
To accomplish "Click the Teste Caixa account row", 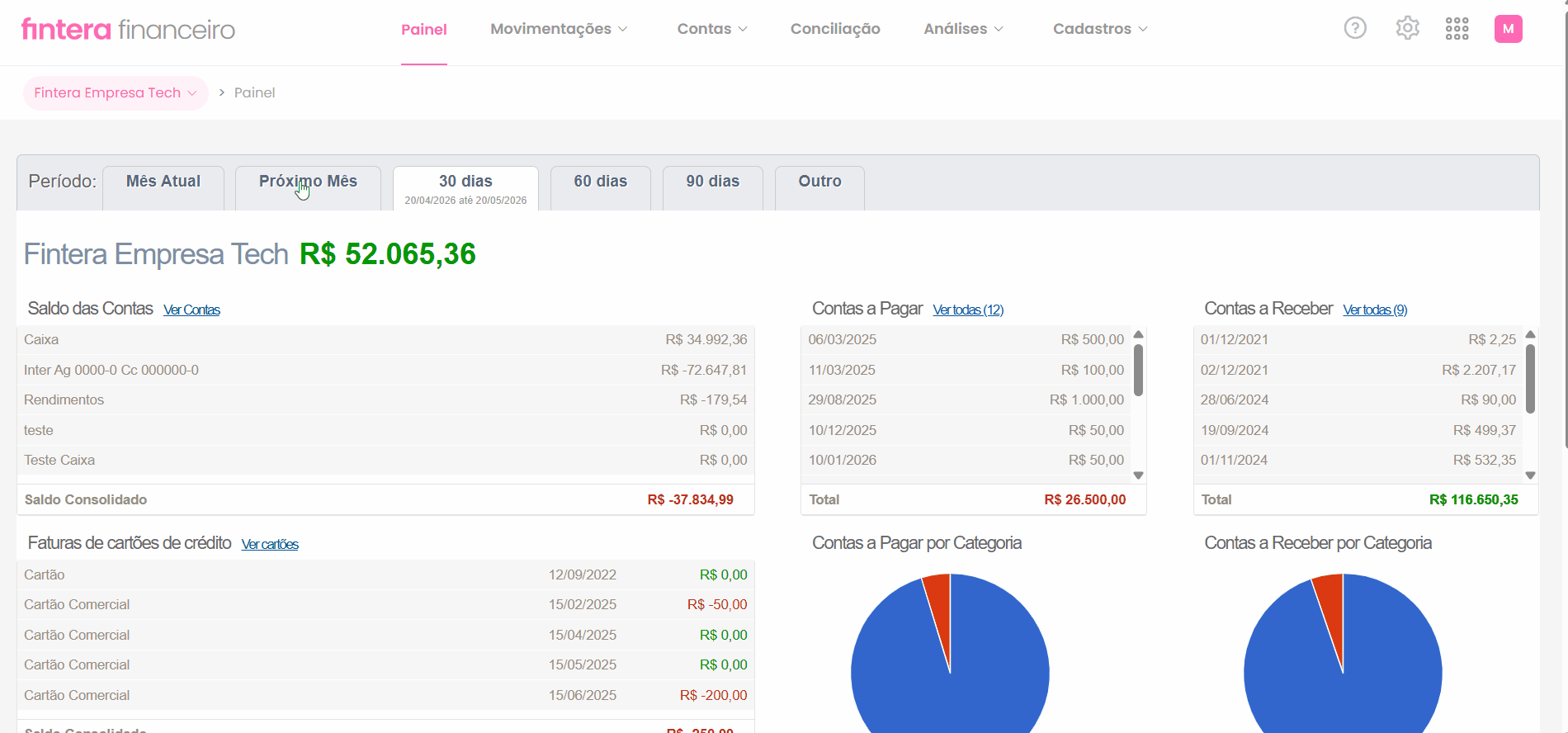I will pos(385,461).
